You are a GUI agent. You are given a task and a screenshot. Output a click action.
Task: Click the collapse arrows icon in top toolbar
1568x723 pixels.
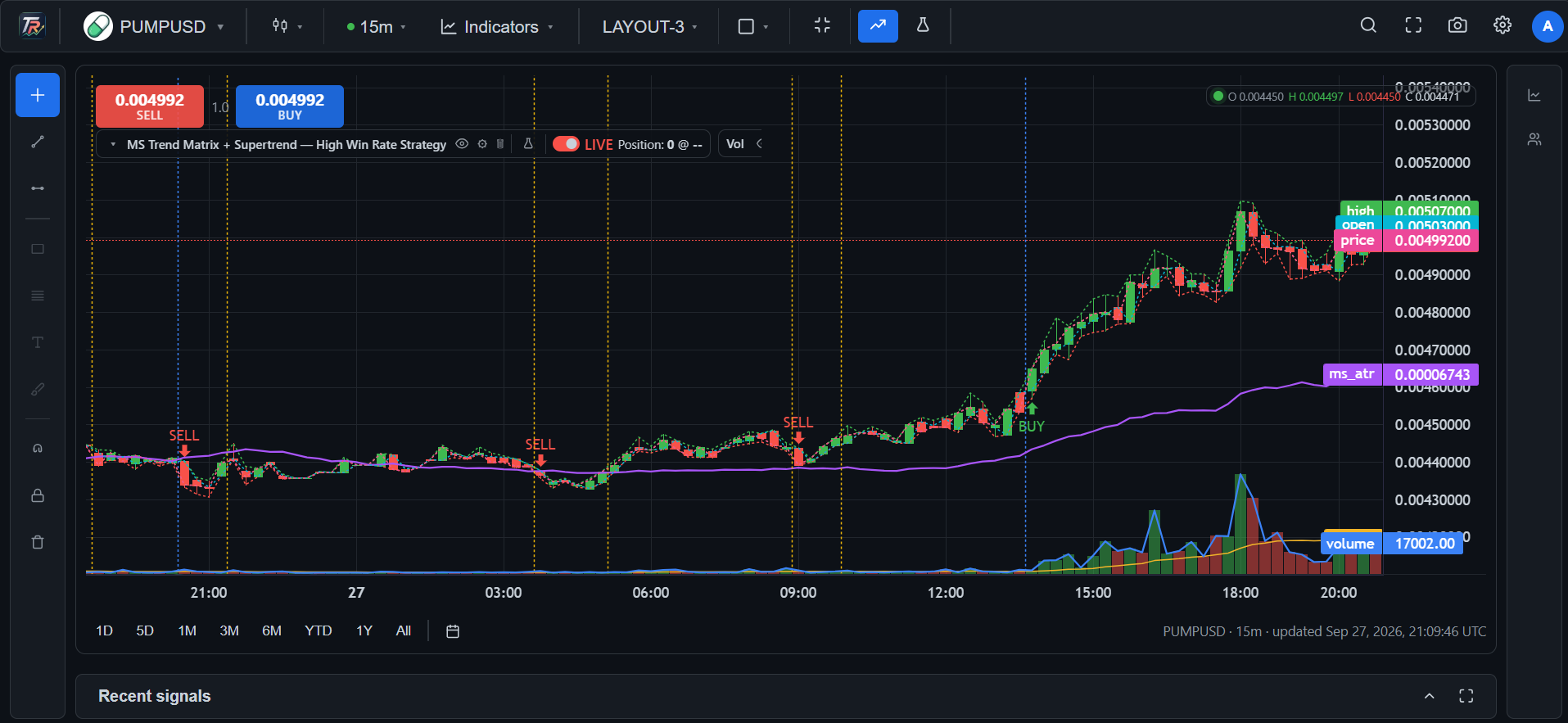click(x=823, y=25)
